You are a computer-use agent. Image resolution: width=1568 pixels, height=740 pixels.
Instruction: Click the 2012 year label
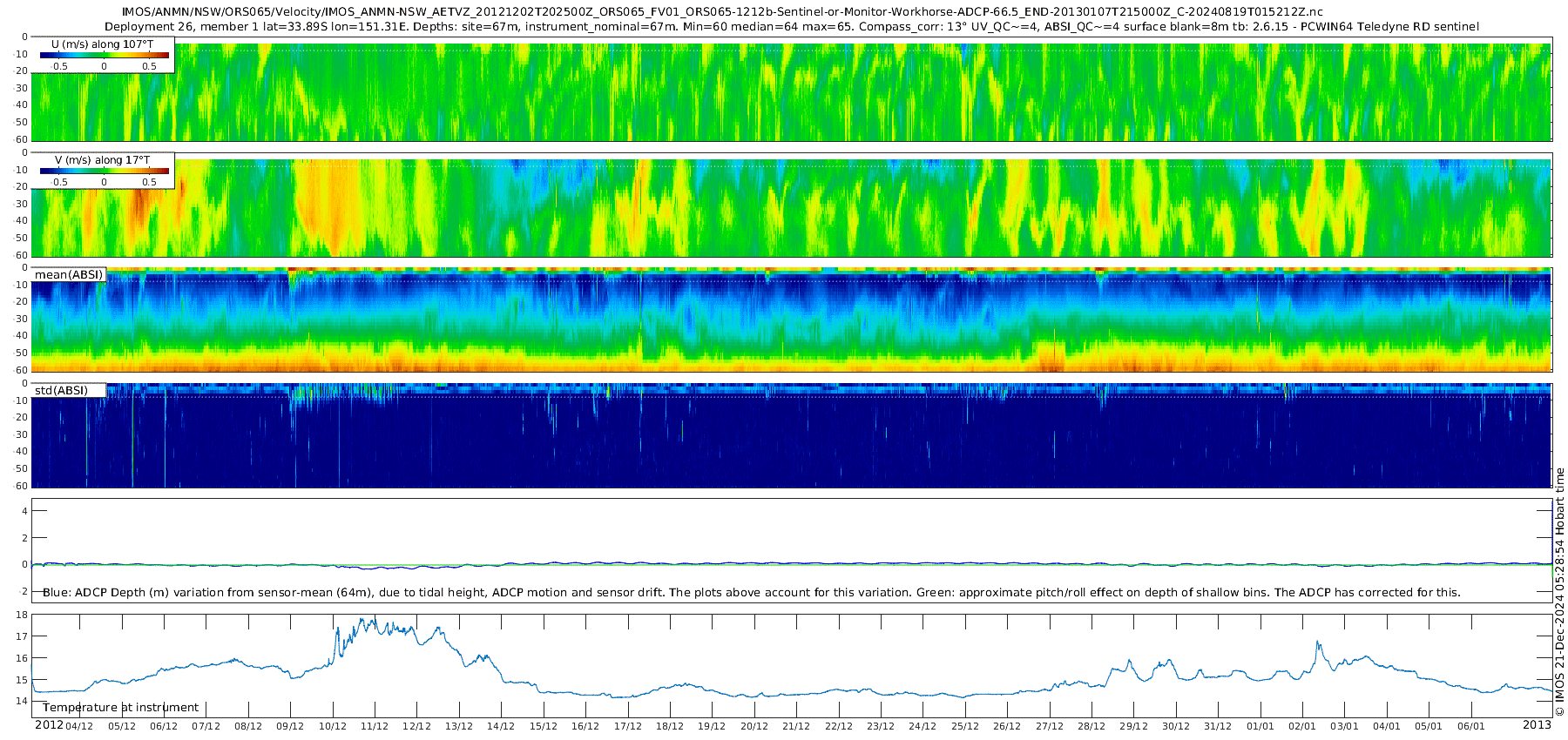(49, 725)
